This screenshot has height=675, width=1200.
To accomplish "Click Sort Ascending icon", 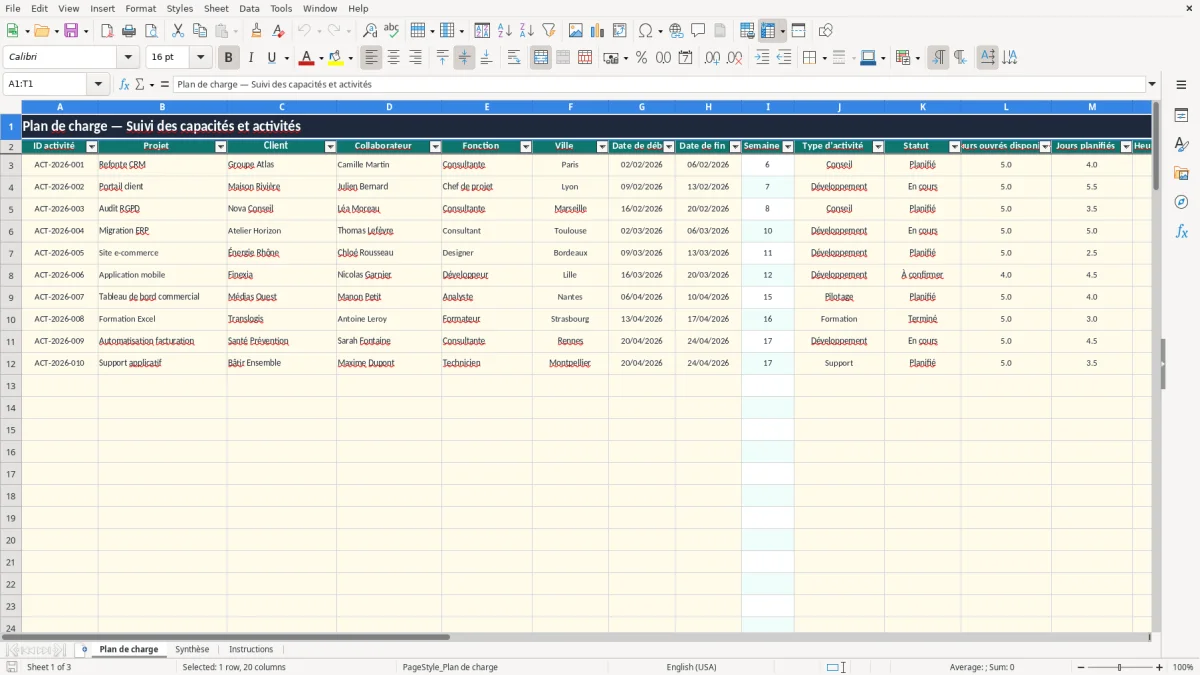I will point(504,31).
